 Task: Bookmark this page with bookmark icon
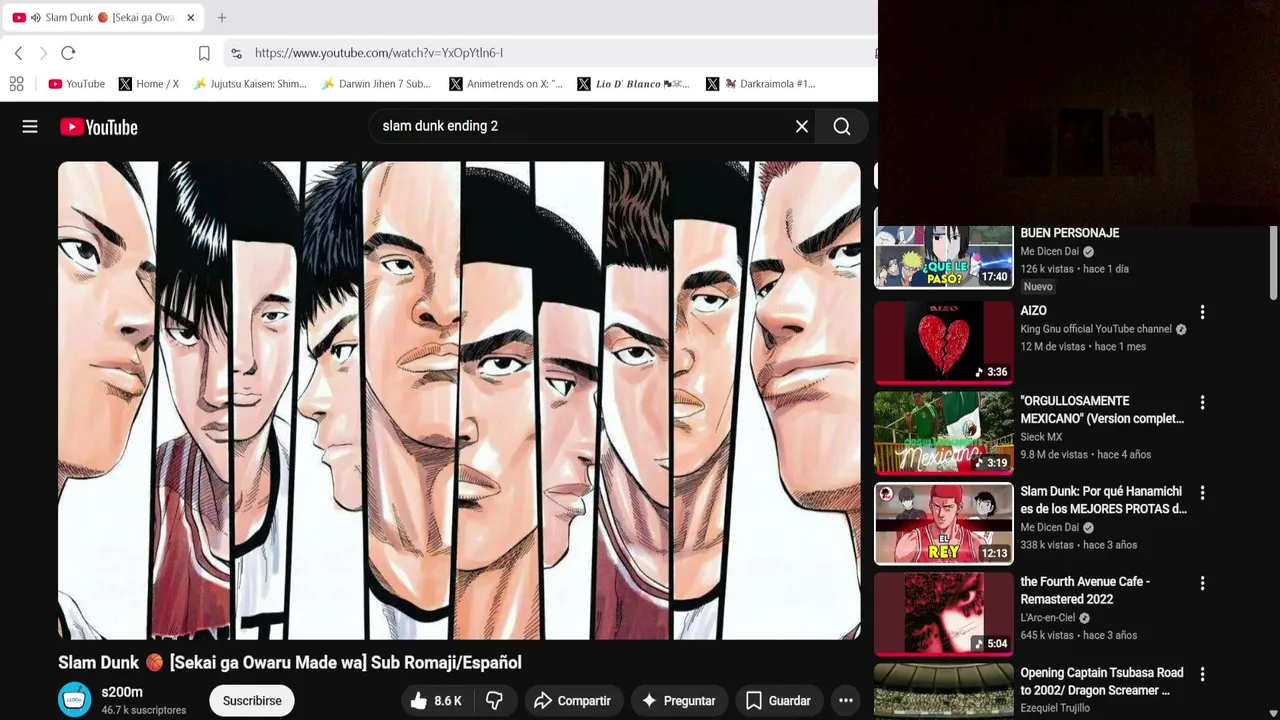pos(204,53)
